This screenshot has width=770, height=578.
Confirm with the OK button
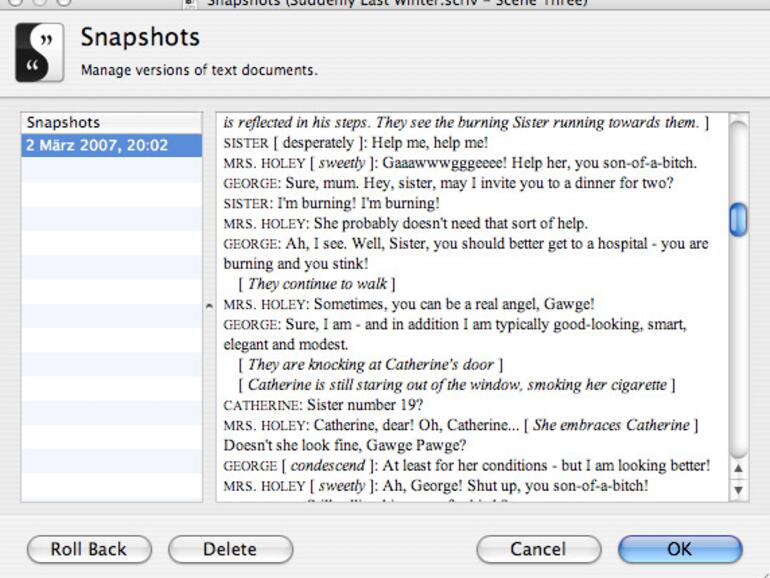tap(680, 549)
